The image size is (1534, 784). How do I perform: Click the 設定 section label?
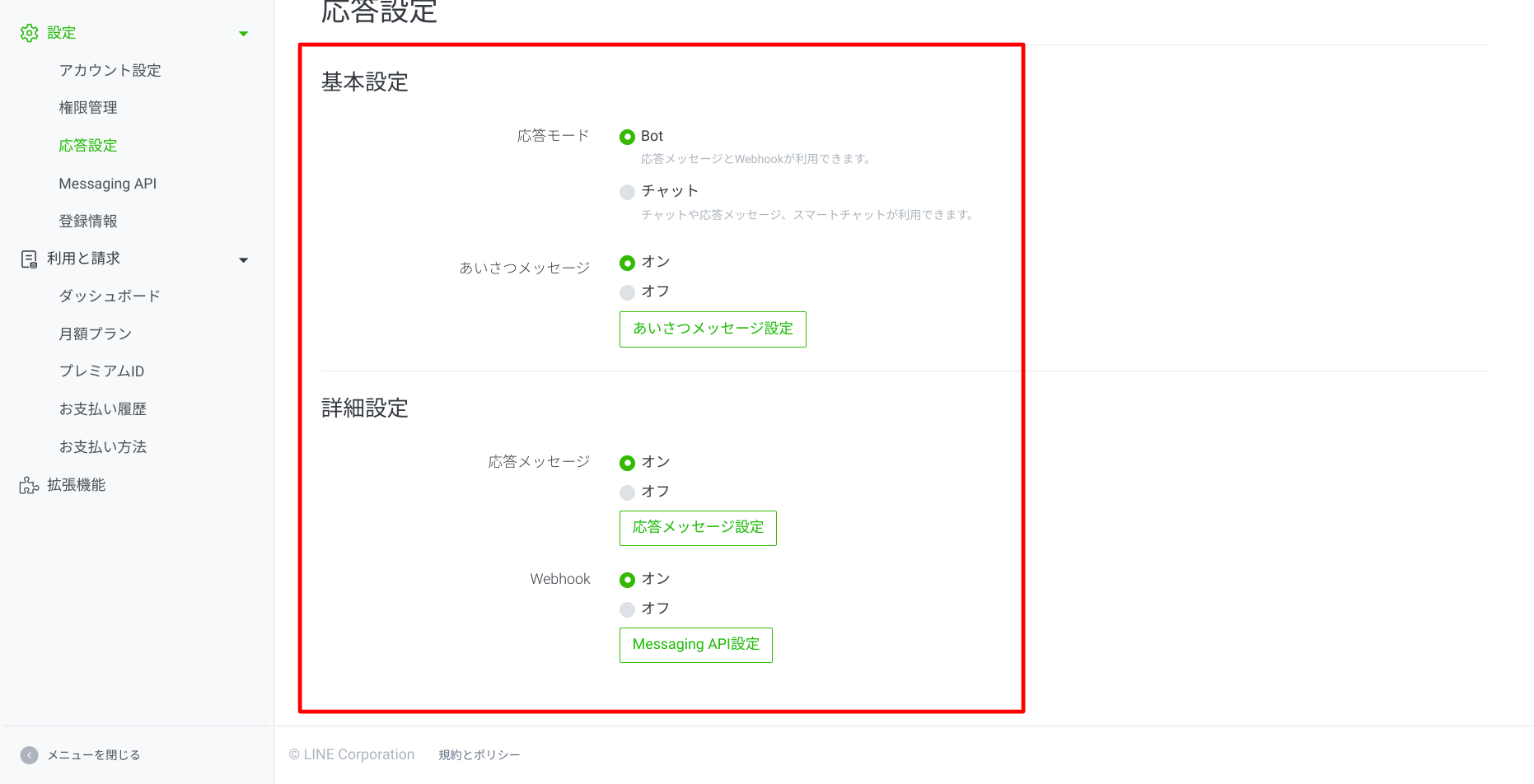(61, 33)
